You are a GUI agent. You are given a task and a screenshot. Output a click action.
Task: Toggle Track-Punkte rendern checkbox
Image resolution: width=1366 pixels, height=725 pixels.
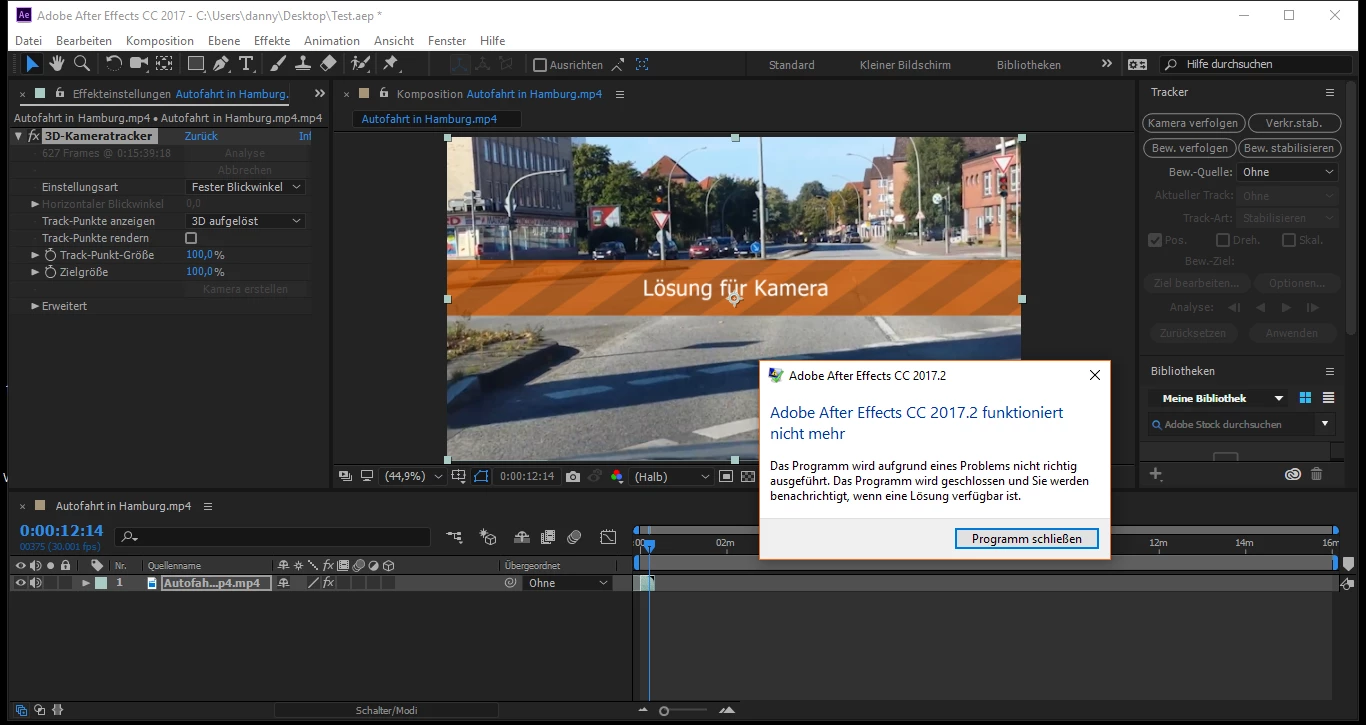click(x=191, y=238)
